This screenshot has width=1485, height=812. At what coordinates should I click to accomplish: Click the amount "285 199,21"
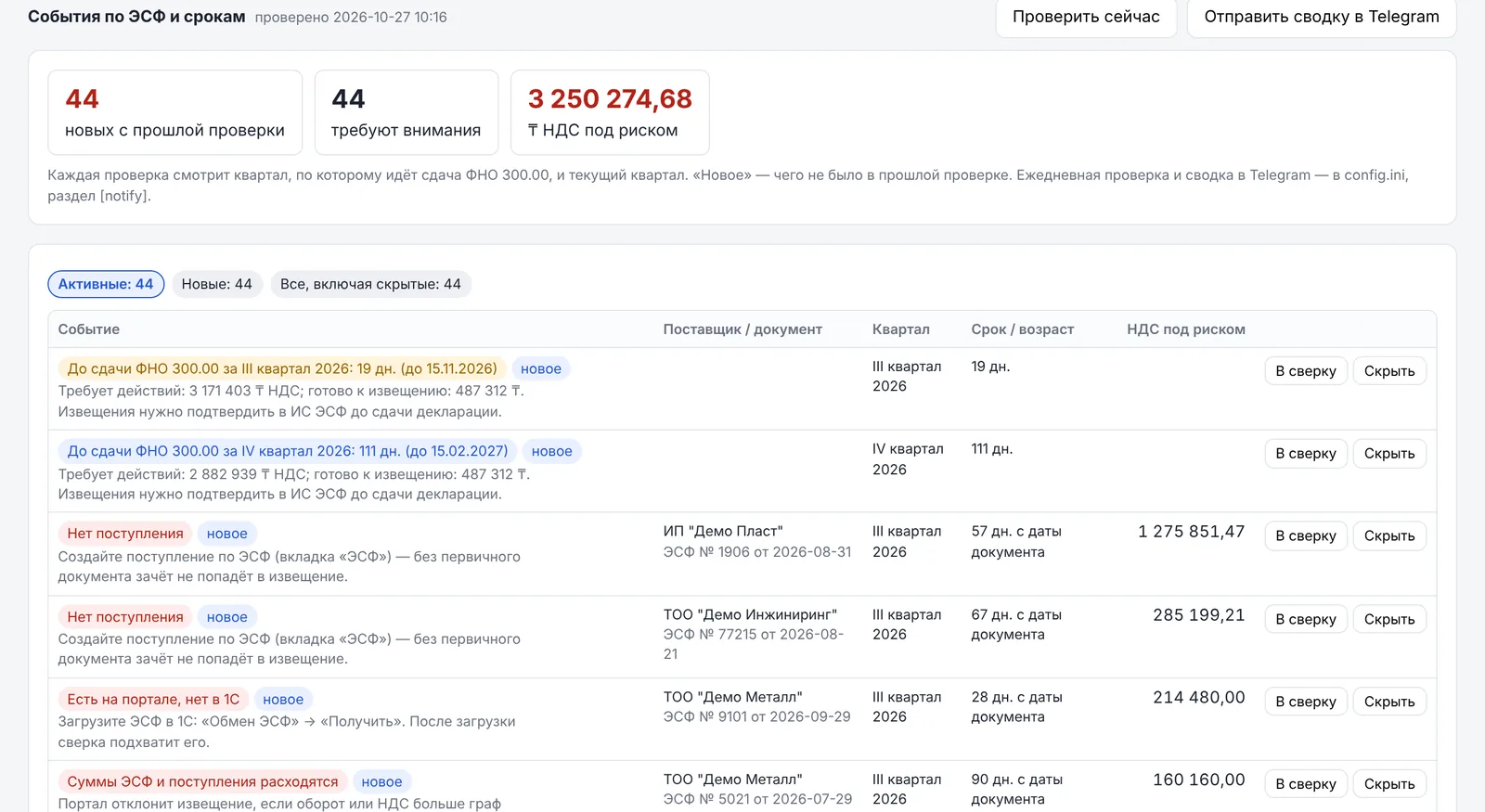(1199, 615)
